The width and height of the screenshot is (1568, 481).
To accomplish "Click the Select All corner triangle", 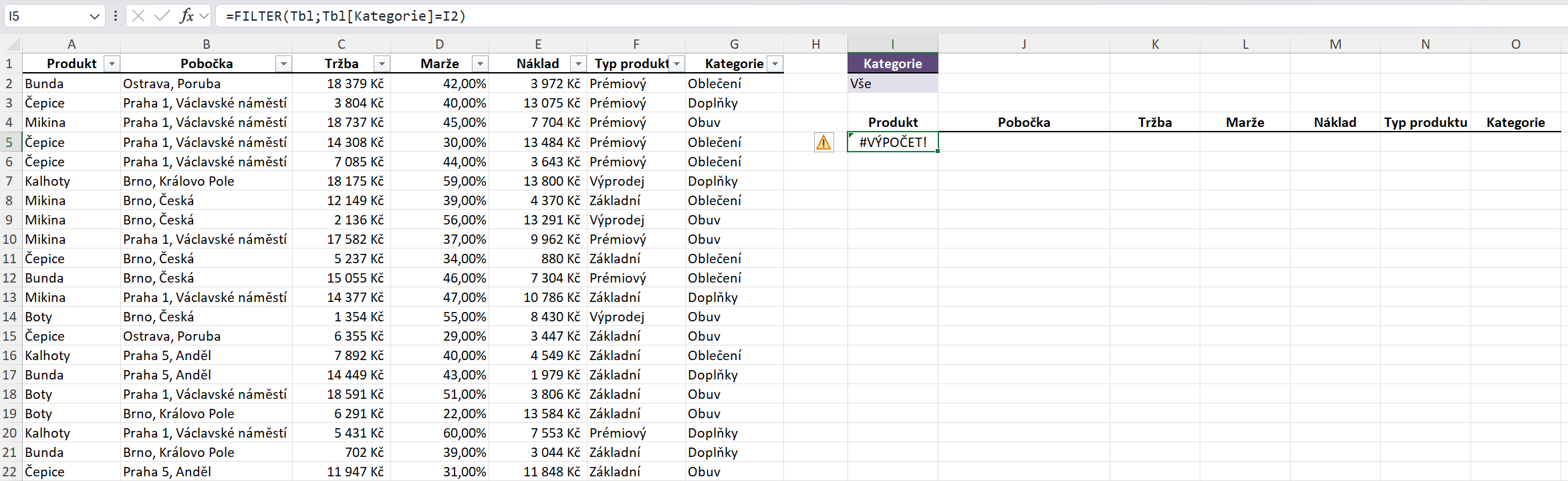I will 12,45.
